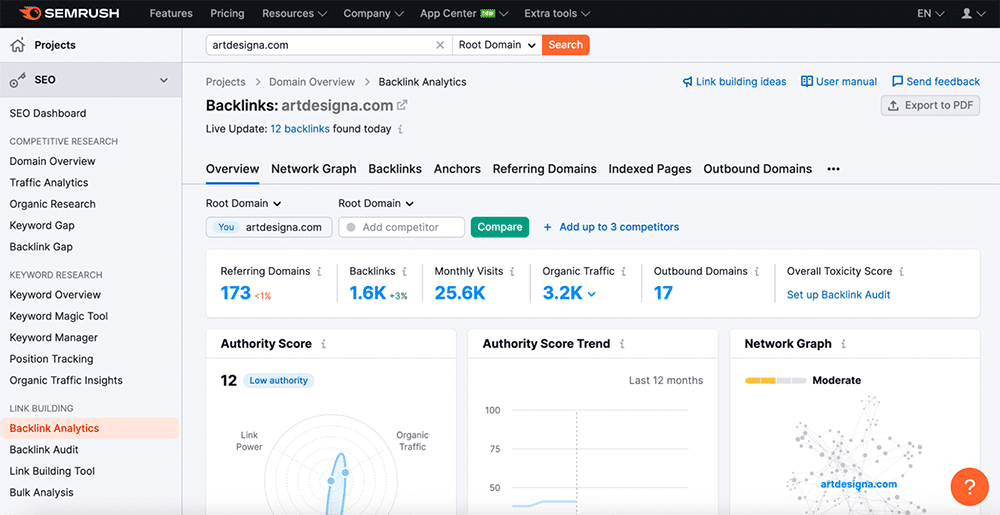The height and width of the screenshot is (515, 1000).
Task: Switch to the Indexed Pages tab
Action: (650, 170)
